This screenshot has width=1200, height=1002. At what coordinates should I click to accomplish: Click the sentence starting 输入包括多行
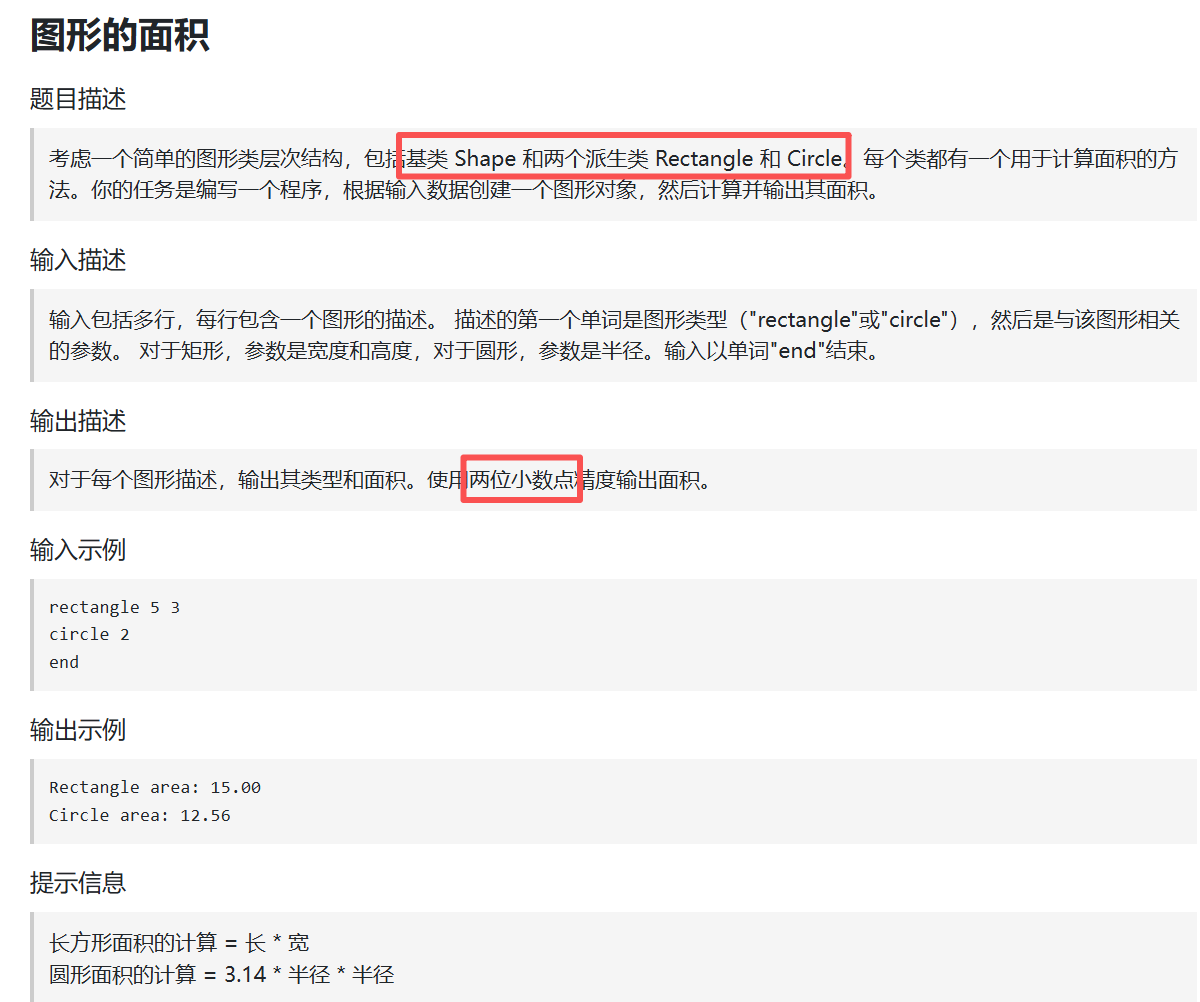coord(246,320)
